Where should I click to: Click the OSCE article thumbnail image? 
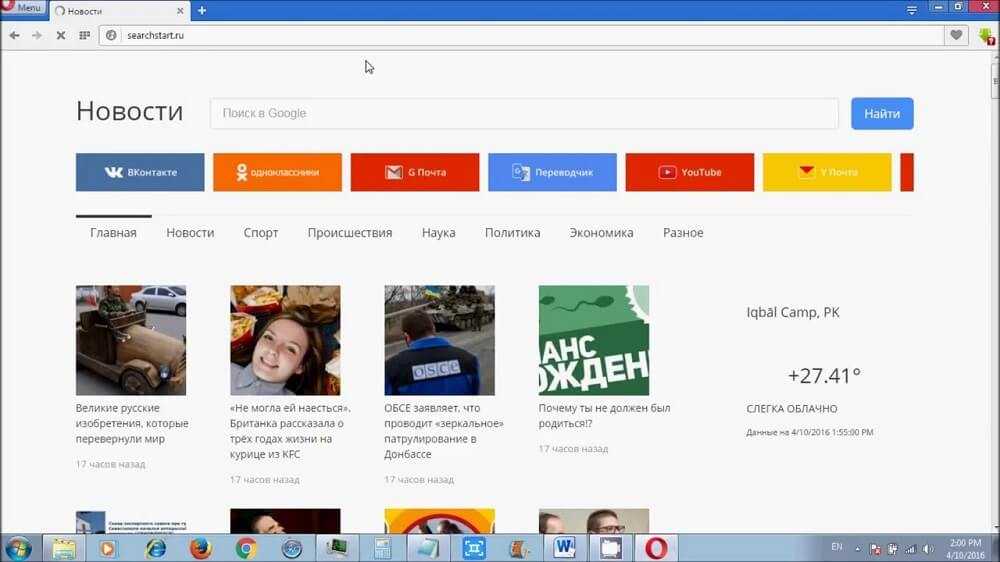439,340
